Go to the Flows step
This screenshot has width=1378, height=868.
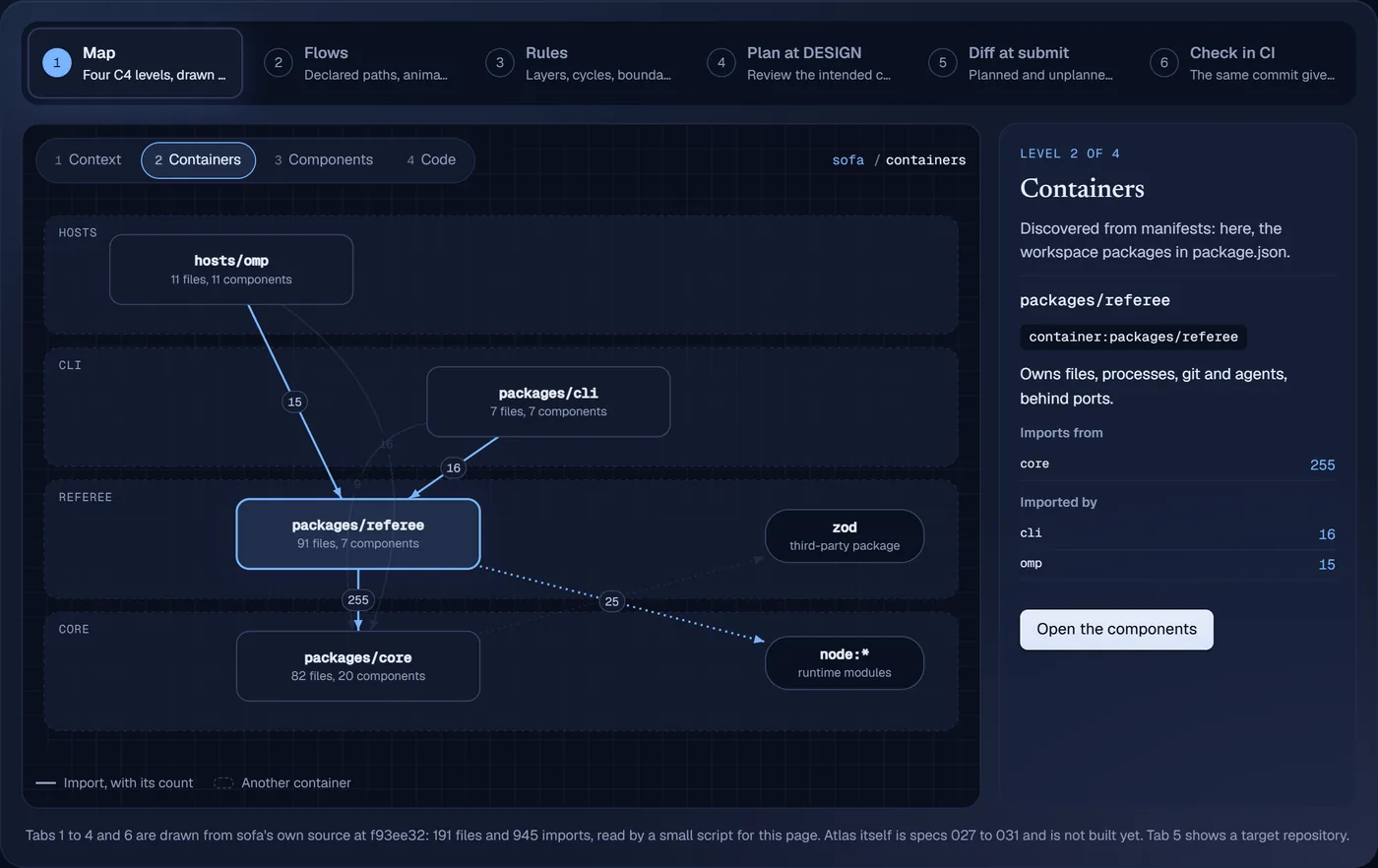click(356, 63)
